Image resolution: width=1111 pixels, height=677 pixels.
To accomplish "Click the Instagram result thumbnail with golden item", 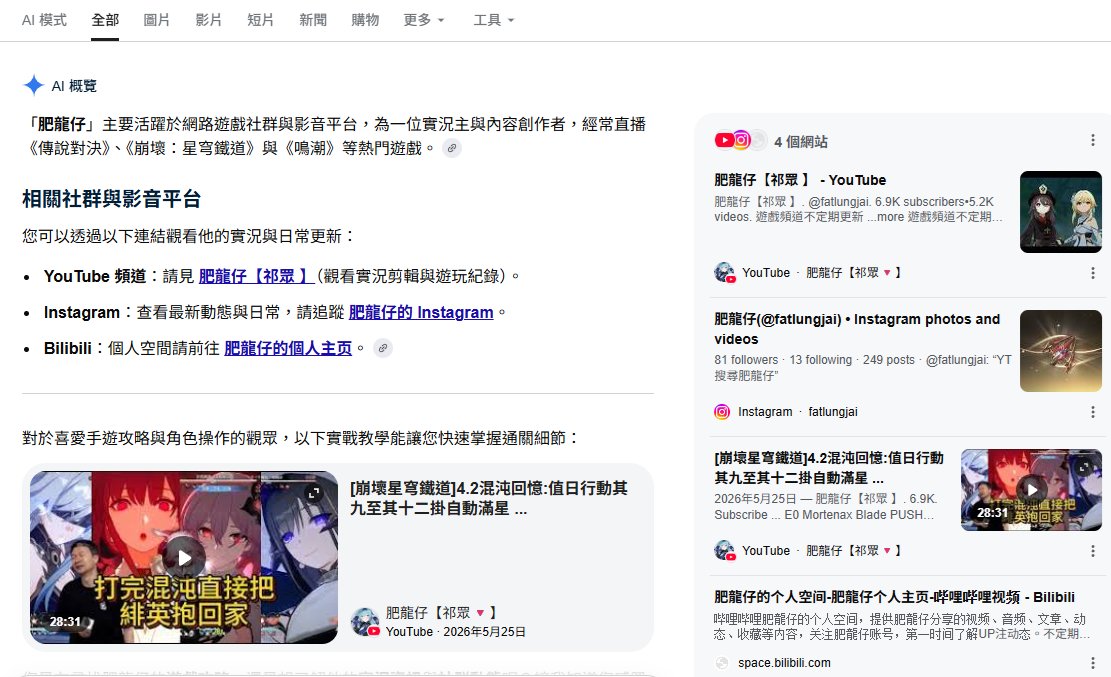I will point(1061,351).
